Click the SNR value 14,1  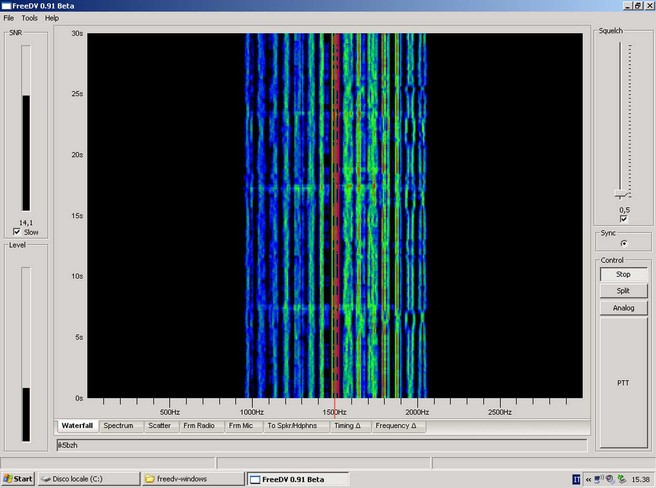(26, 223)
